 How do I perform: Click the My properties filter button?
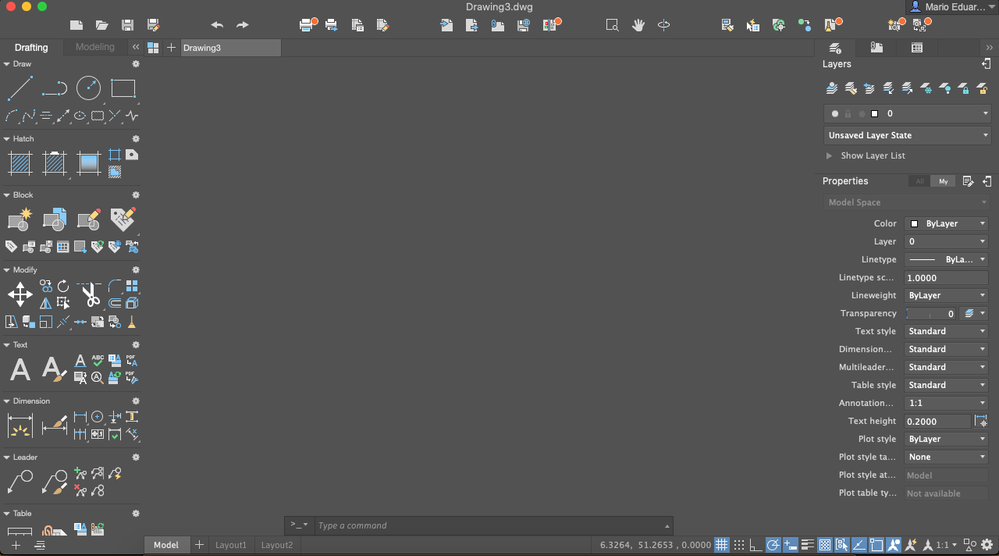[943, 182]
